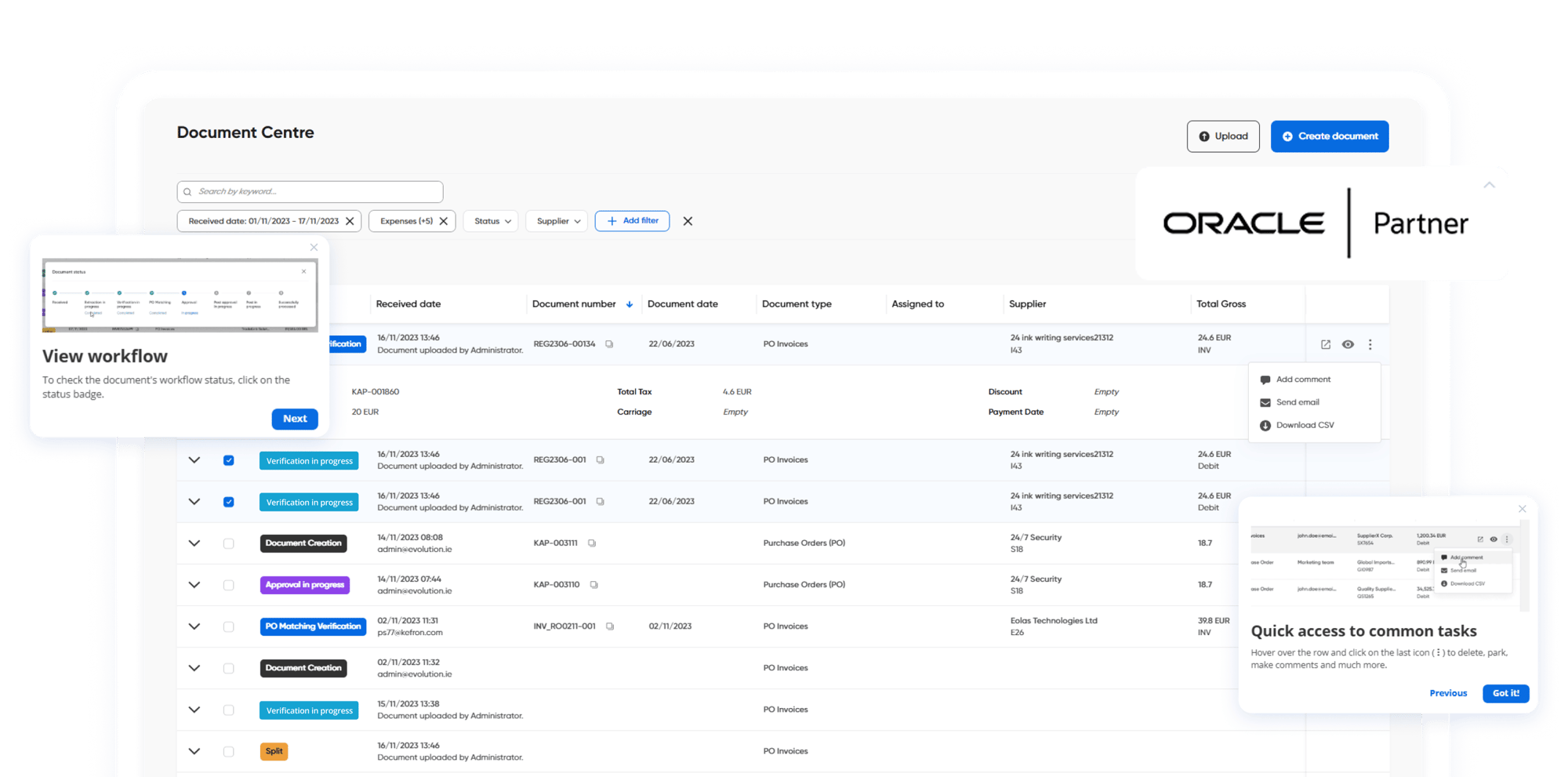This screenshot has height=777, width=1568.
Task: Choose Send email from the context menu
Action: 1297,402
